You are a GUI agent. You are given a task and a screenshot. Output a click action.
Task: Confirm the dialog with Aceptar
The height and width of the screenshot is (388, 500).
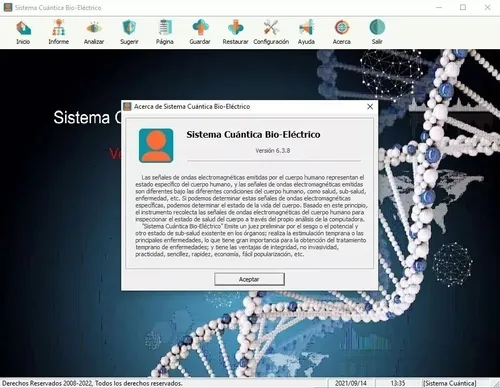pos(249,279)
